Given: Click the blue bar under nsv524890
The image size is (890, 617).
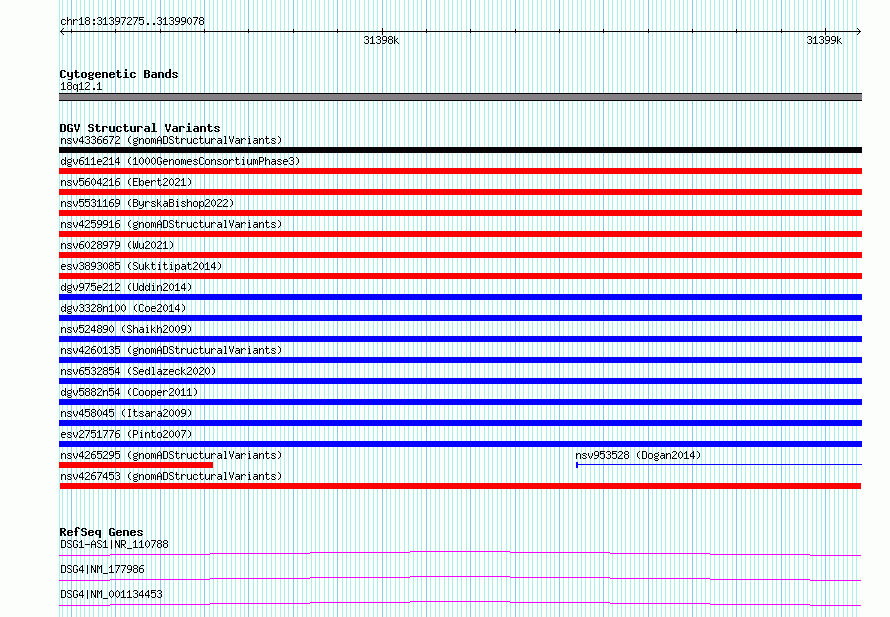Looking at the screenshot, I should tap(460, 339).
